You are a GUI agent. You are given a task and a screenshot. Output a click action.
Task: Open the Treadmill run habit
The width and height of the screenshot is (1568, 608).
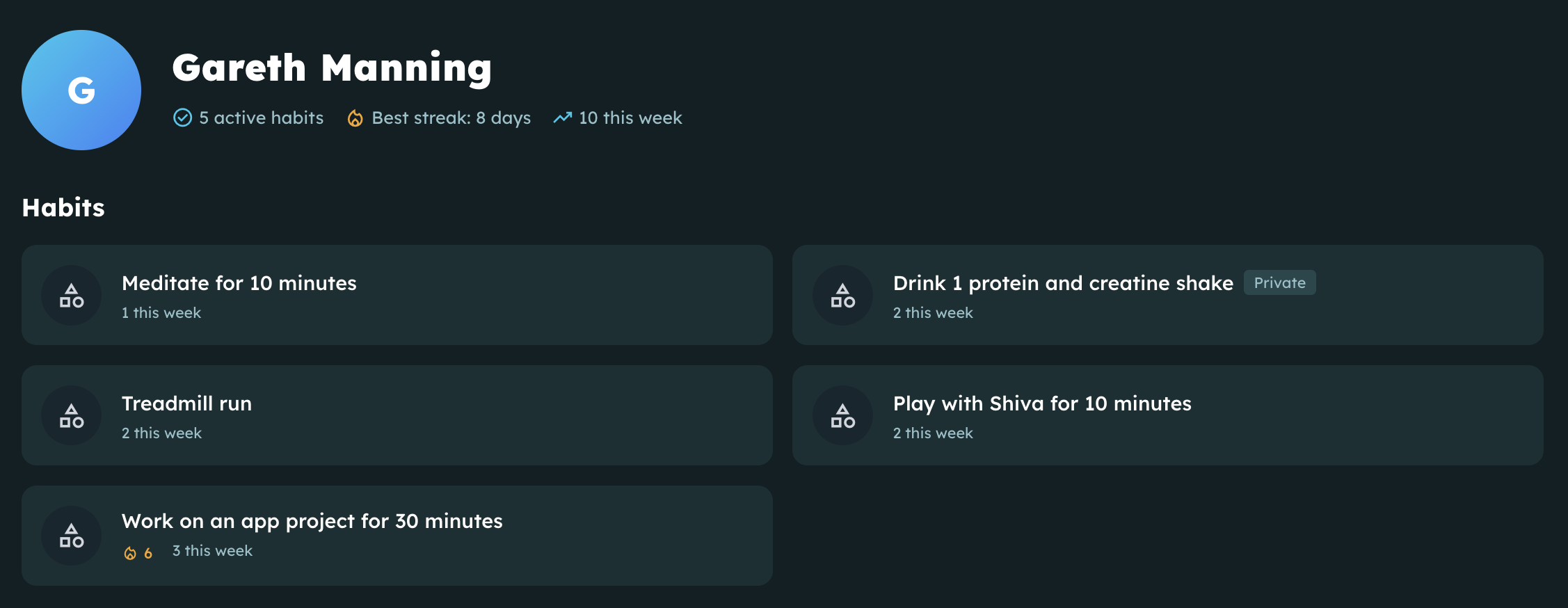click(186, 403)
